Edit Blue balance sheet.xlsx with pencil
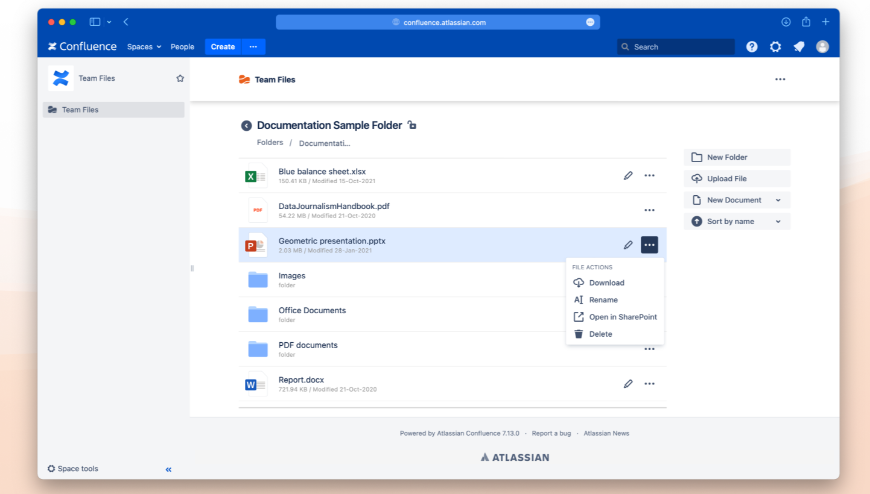 tap(628, 175)
